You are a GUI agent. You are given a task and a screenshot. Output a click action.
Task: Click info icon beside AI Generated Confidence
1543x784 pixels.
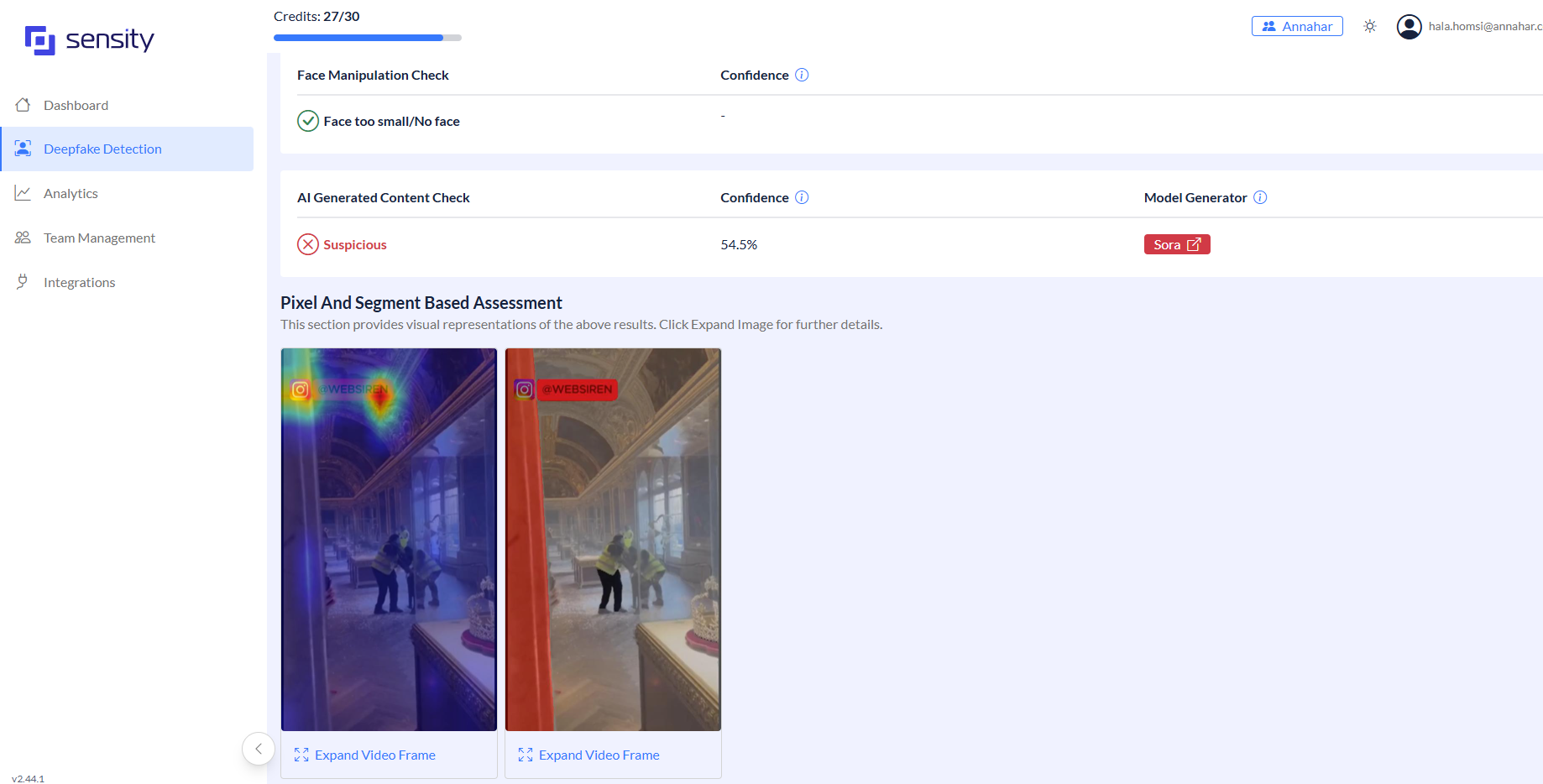802,197
